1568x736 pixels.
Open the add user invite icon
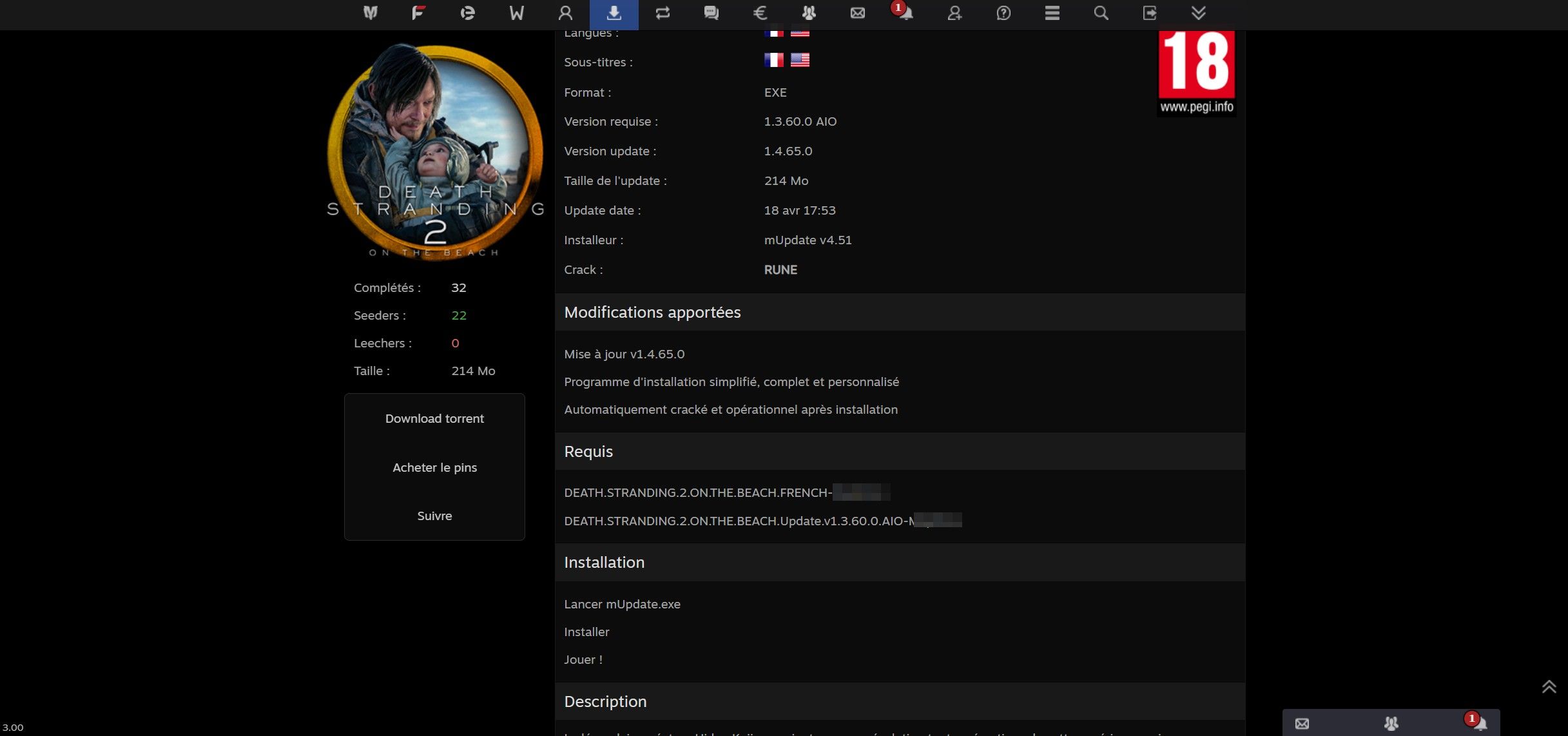click(954, 13)
